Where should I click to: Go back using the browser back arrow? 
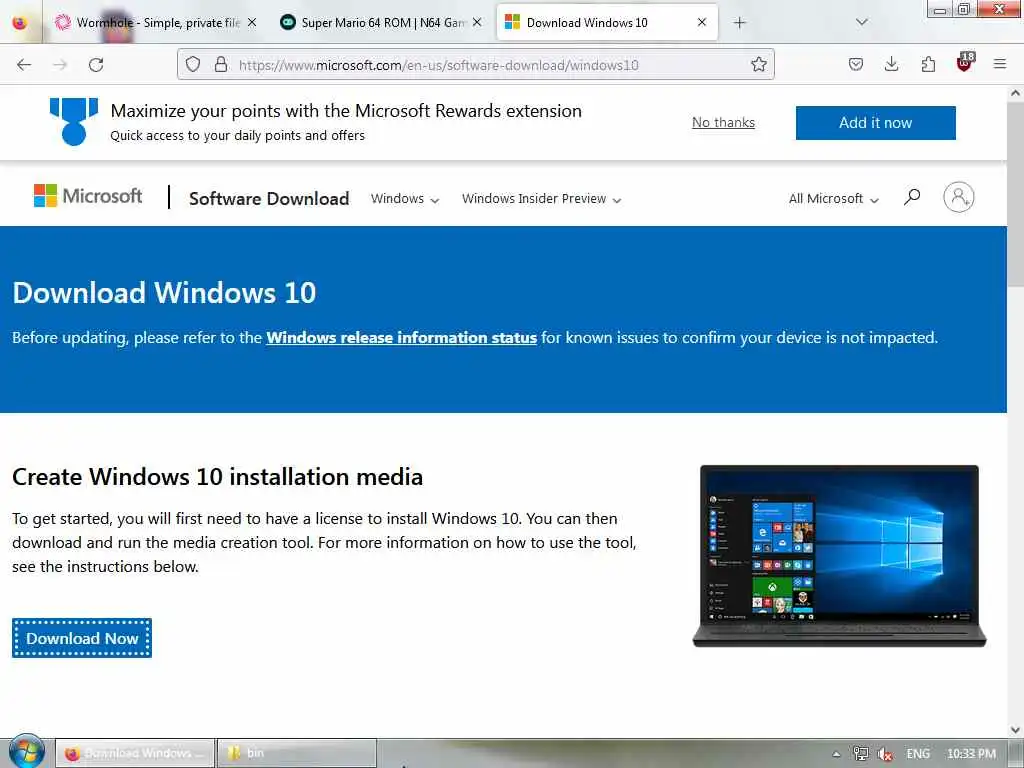point(24,65)
